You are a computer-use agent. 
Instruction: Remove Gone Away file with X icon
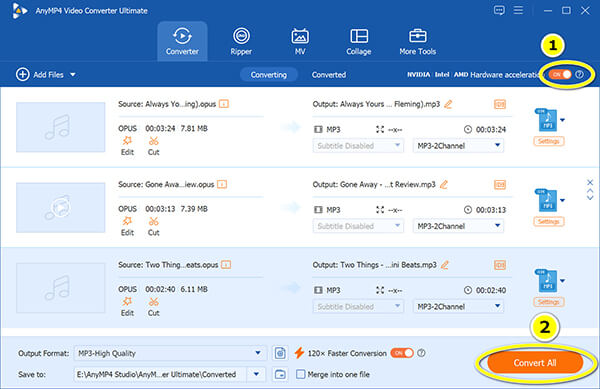click(590, 182)
